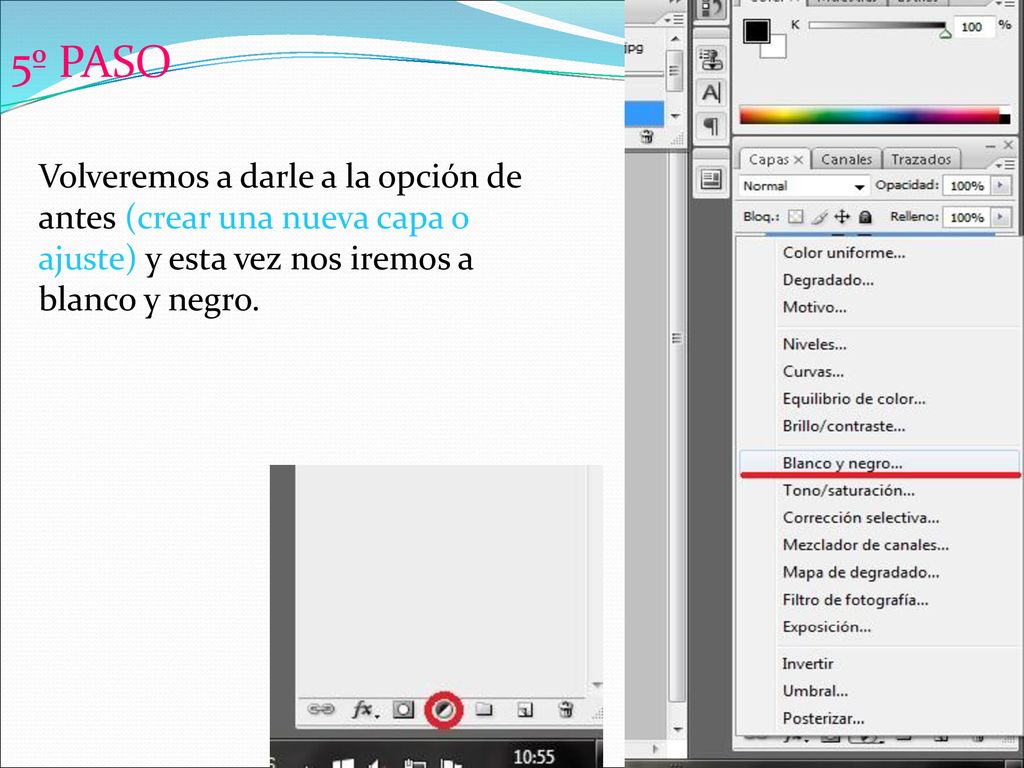
Task: Minimize the Capas panel group
Action: (x=990, y=145)
